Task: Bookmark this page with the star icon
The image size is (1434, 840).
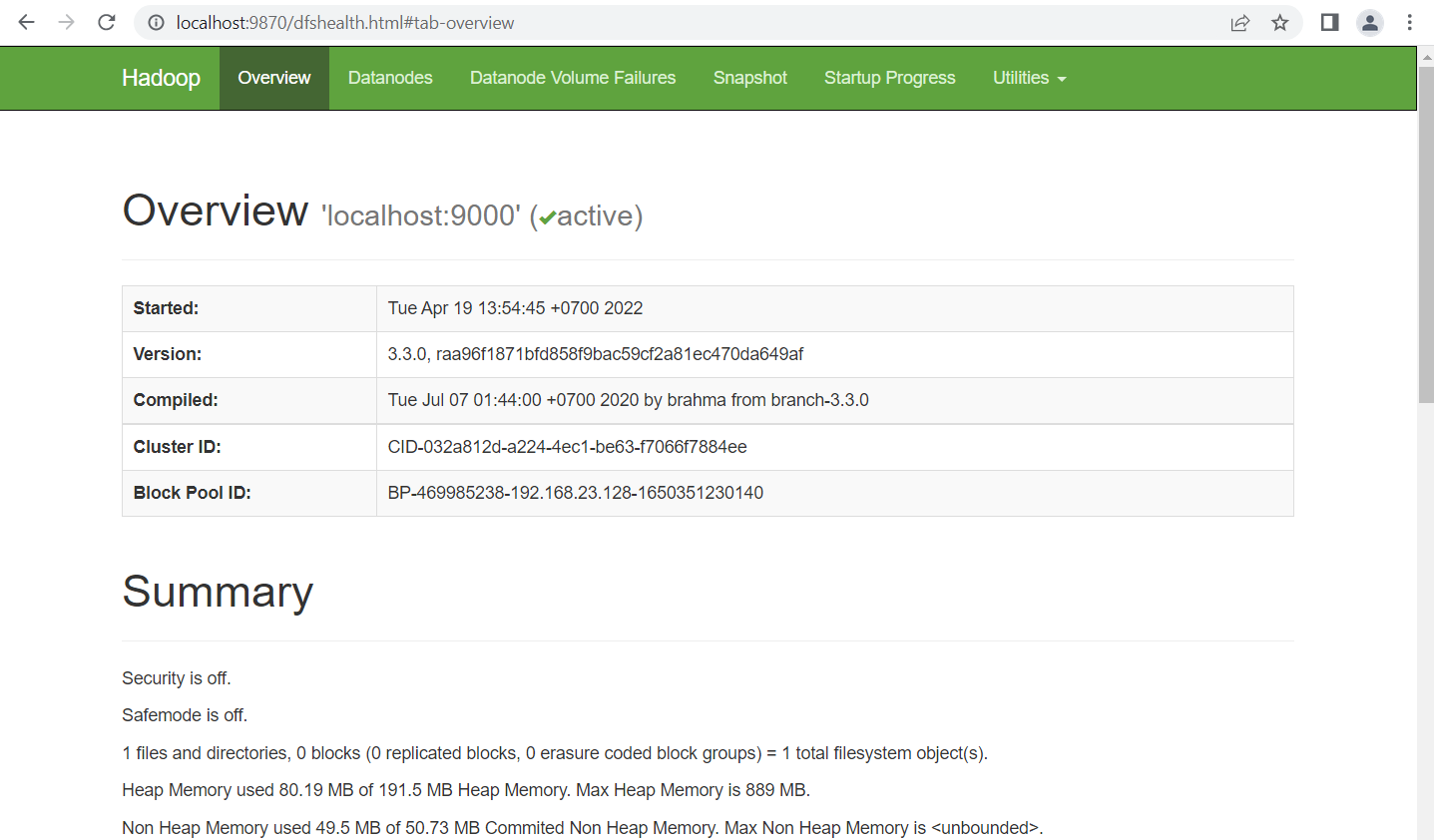Action: pyautogui.click(x=1280, y=22)
